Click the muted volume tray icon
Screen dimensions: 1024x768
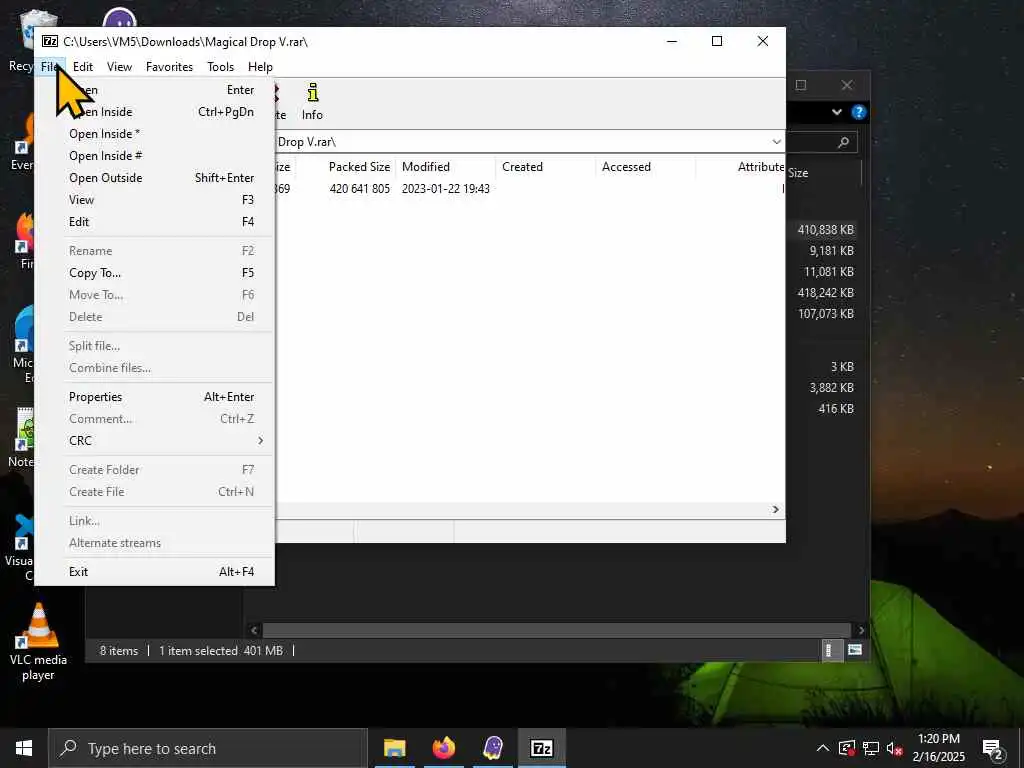895,748
